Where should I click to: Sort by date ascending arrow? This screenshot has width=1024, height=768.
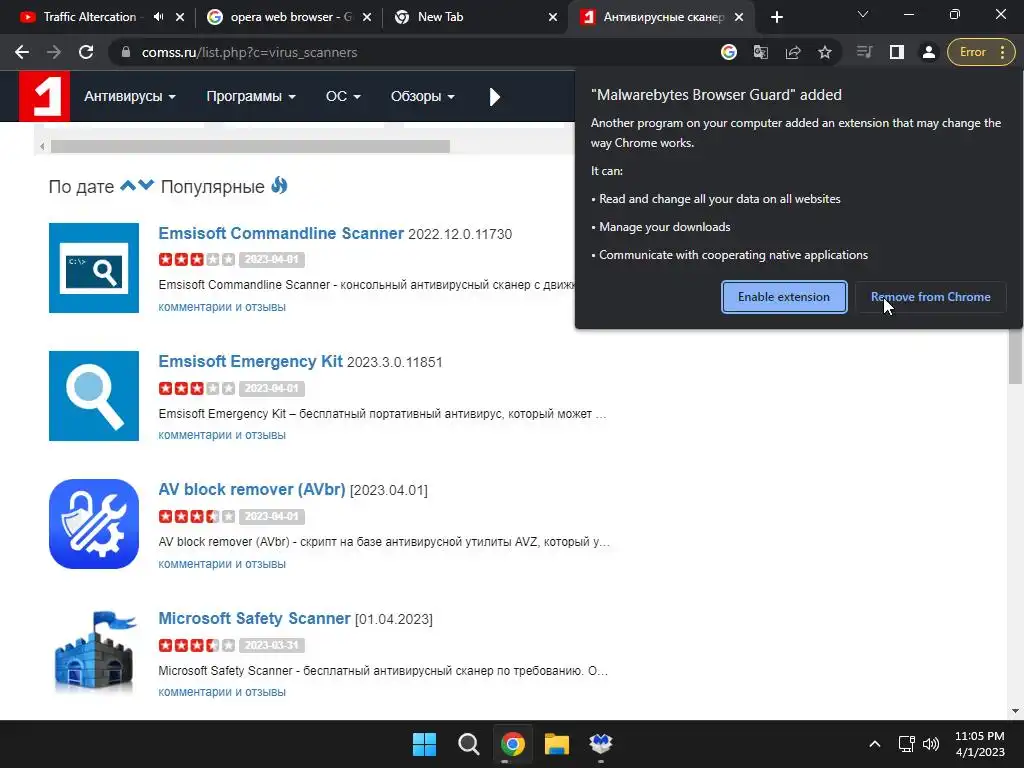(x=128, y=185)
